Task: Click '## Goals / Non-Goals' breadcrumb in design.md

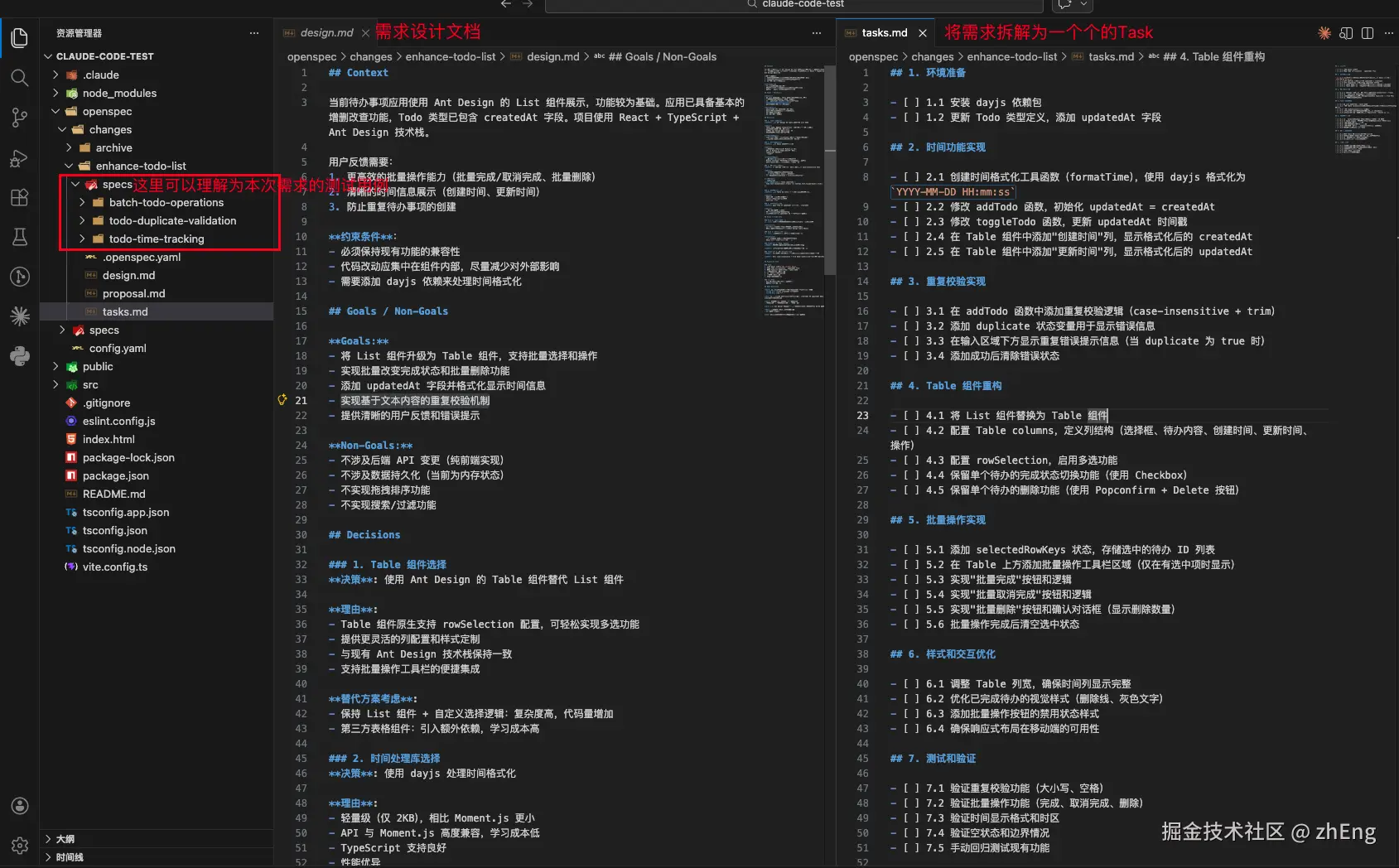Action: click(x=662, y=56)
